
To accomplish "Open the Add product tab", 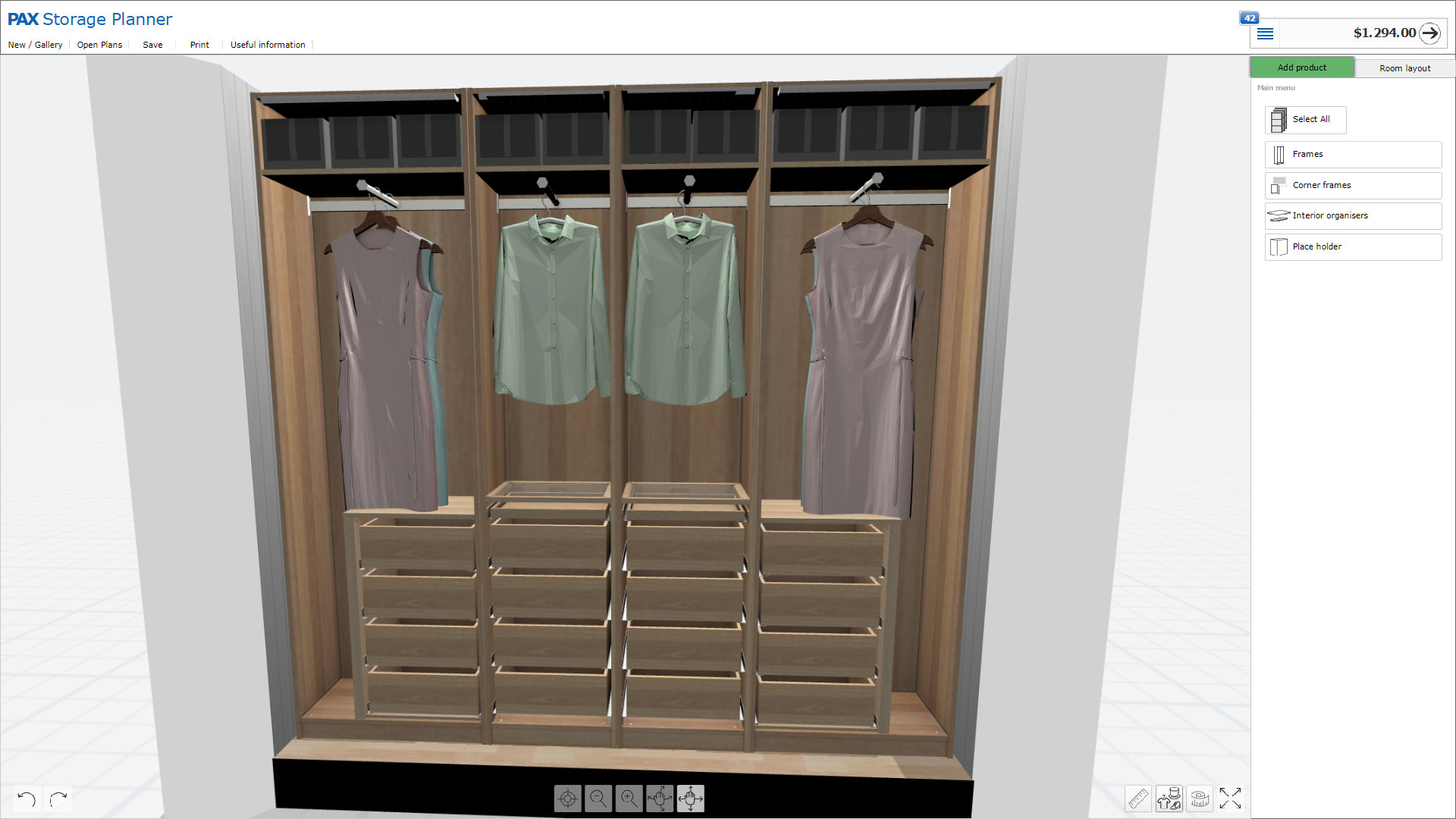I will (1301, 67).
